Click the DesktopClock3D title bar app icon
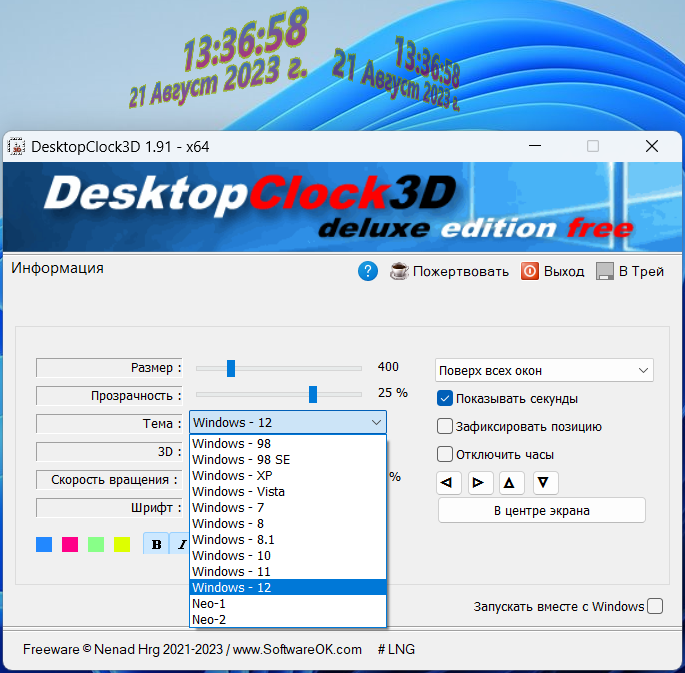 point(17,147)
